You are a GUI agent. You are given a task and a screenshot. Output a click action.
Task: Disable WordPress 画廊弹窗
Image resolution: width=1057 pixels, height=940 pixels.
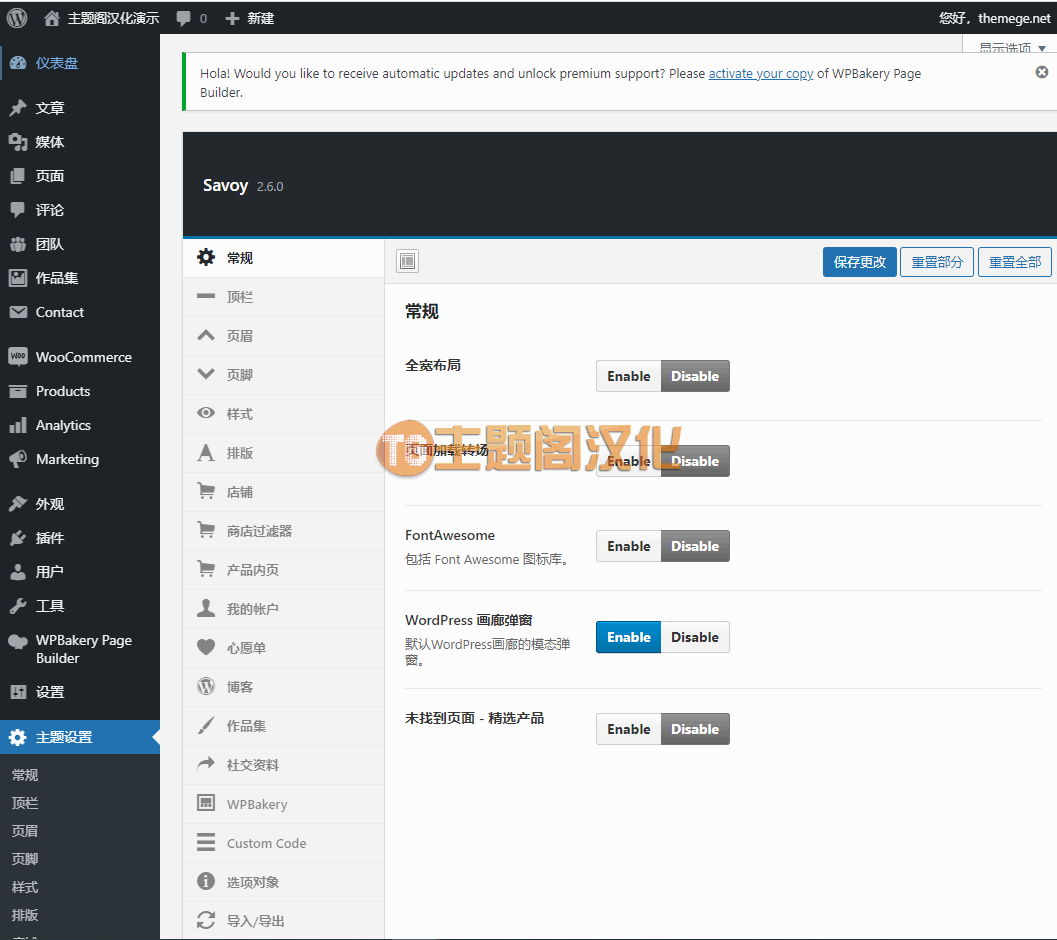pyautogui.click(x=695, y=637)
